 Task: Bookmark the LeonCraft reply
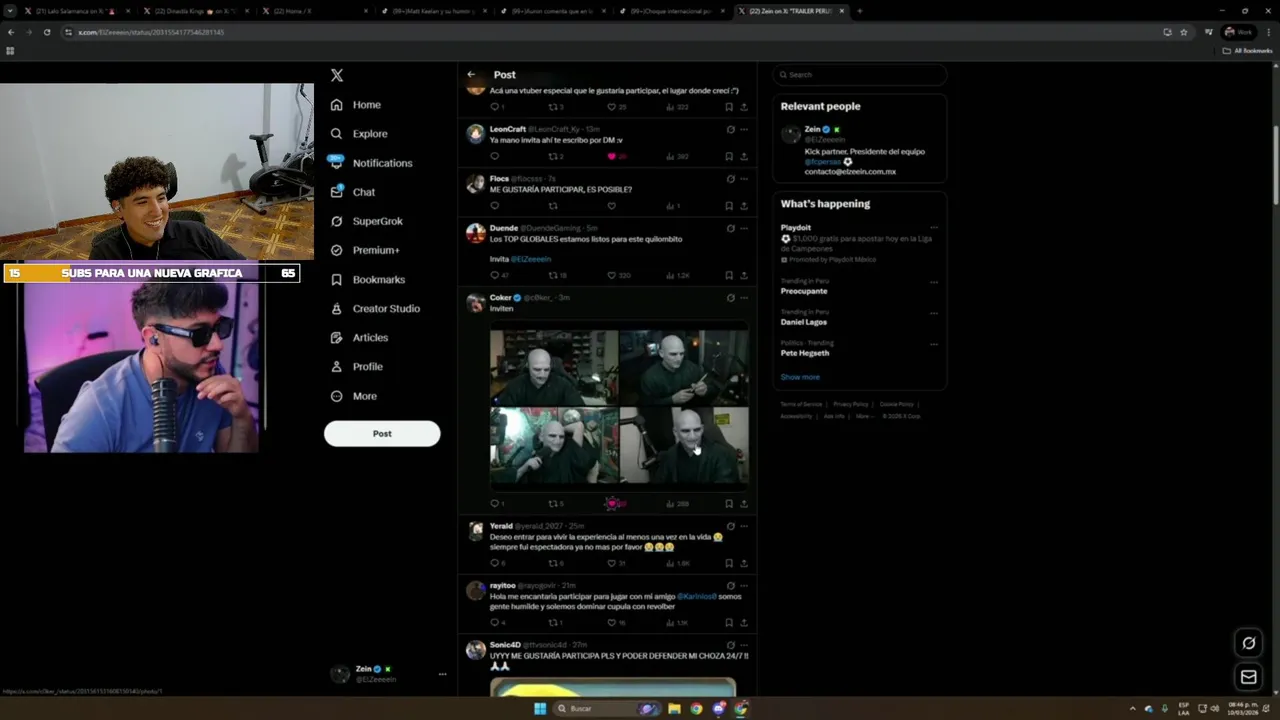point(728,156)
